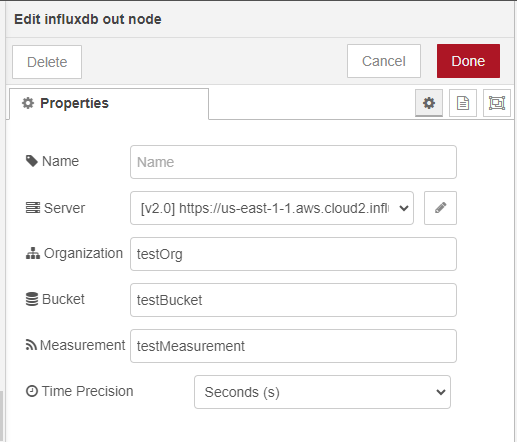The height and width of the screenshot is (442, 517).
Task: Click the Measurement field containing testMeasurement
Action: 293,346
